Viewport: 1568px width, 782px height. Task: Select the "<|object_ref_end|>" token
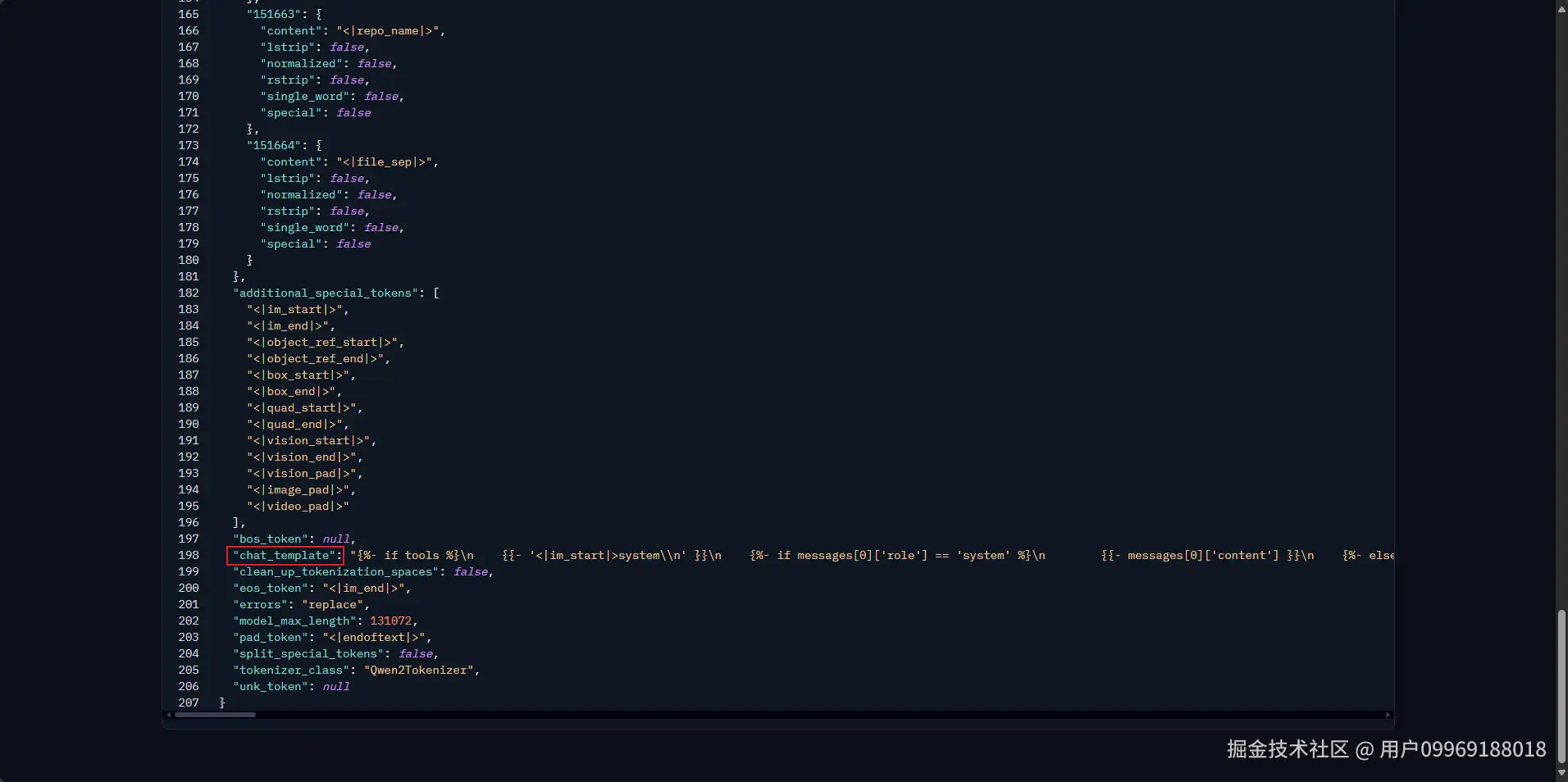[315, 359]
